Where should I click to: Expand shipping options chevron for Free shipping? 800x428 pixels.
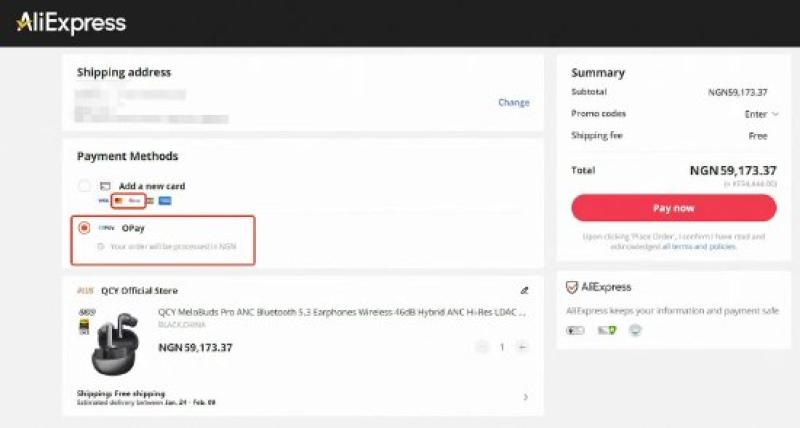[526, 397]
